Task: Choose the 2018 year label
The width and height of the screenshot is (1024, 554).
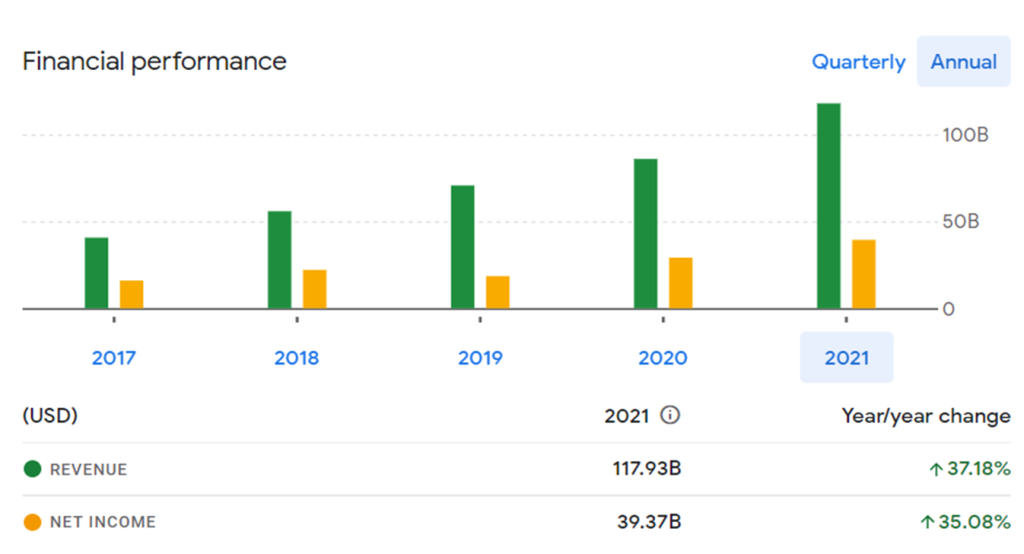Action: pyautogui.click(x=297, y=357)
